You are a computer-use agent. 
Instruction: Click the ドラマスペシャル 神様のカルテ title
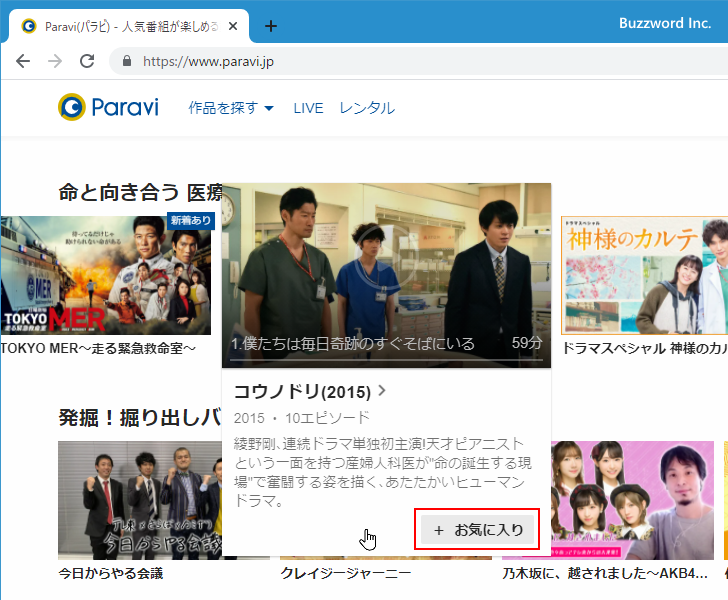click(x=645, y=348)
